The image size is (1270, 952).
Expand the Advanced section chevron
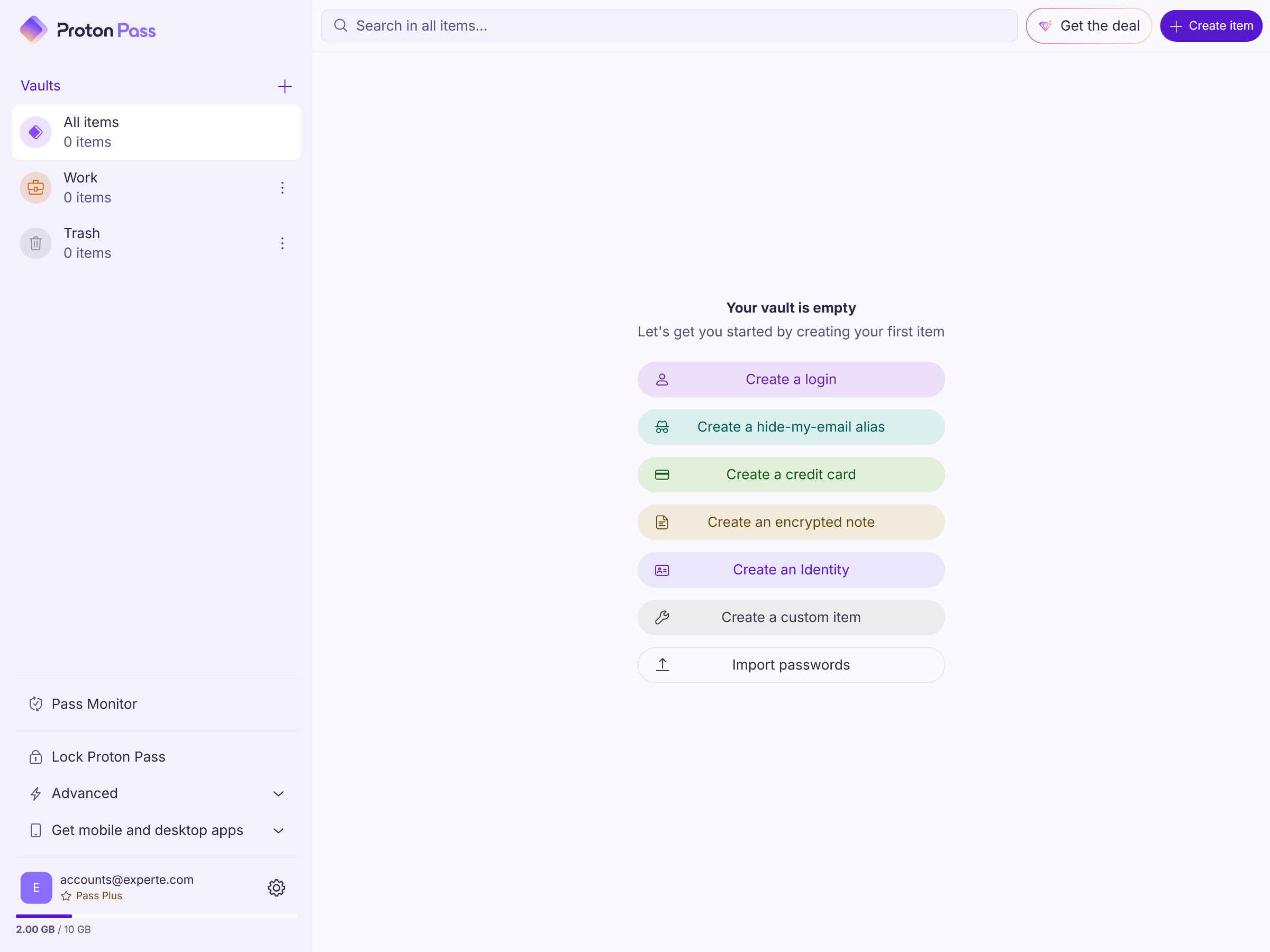pyautogui.click(x=278, y=794)
